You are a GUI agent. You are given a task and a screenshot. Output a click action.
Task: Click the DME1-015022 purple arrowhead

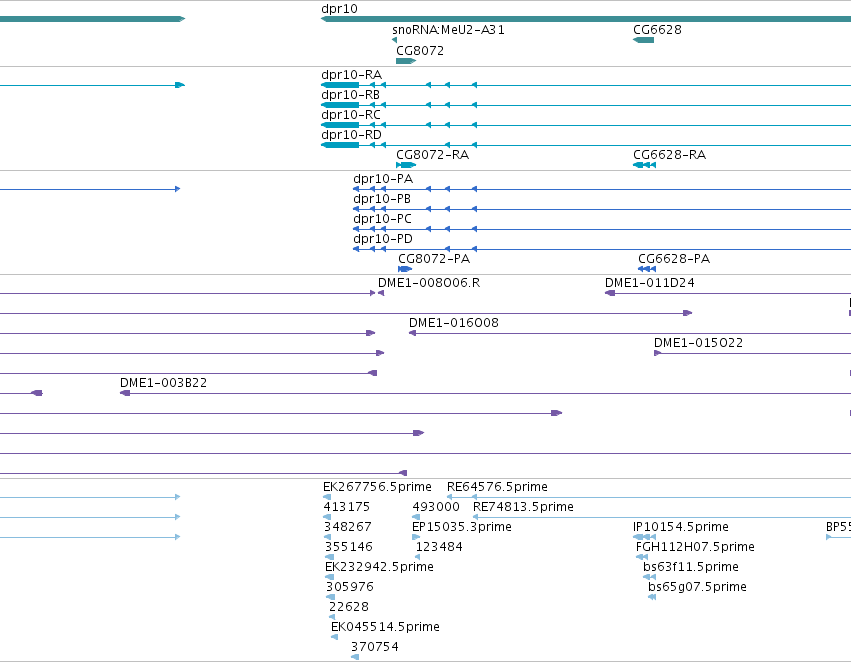tap(658, 353)
